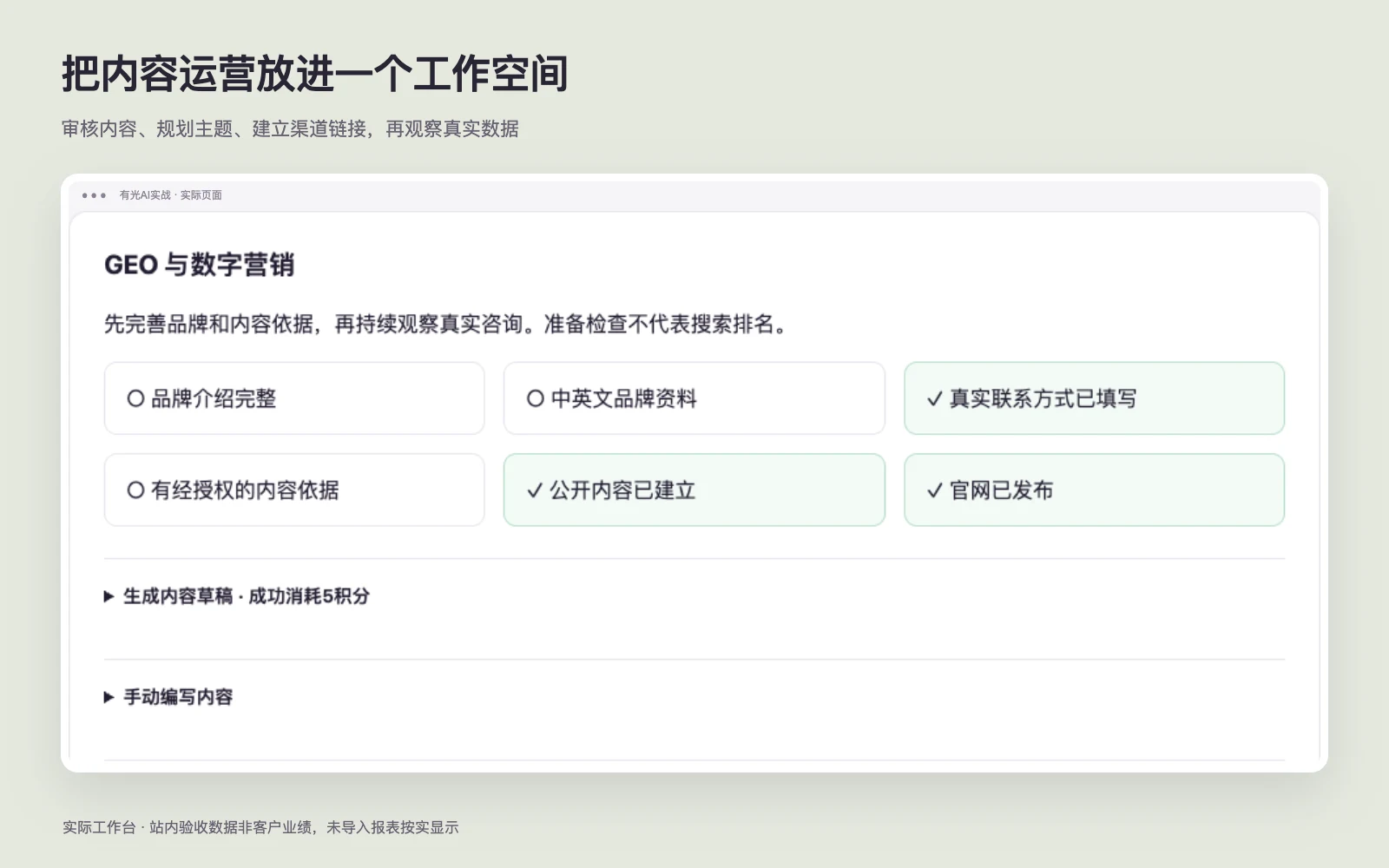
Task: Toggle the 有经授权的内容依据 checklist item
Action: [294, 490]
